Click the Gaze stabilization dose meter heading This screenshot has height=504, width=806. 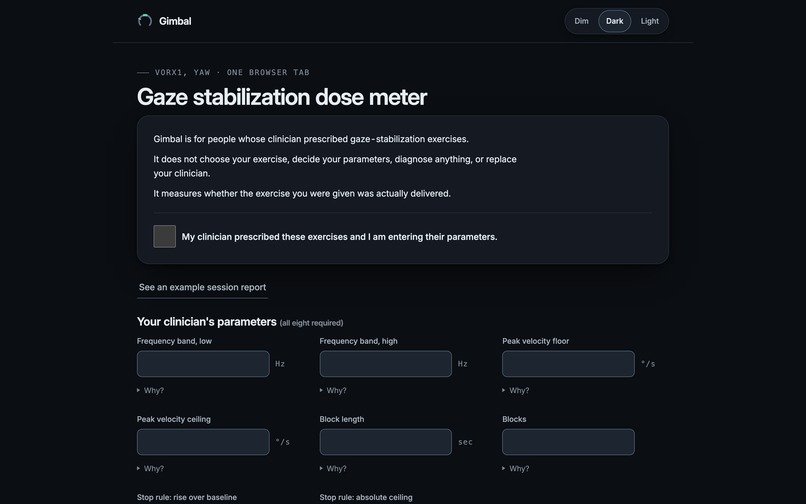click(282, 97)
